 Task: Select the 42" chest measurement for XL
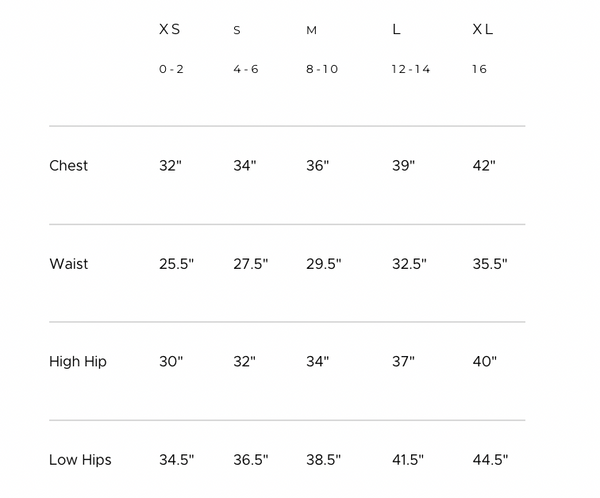pos(484,166)
